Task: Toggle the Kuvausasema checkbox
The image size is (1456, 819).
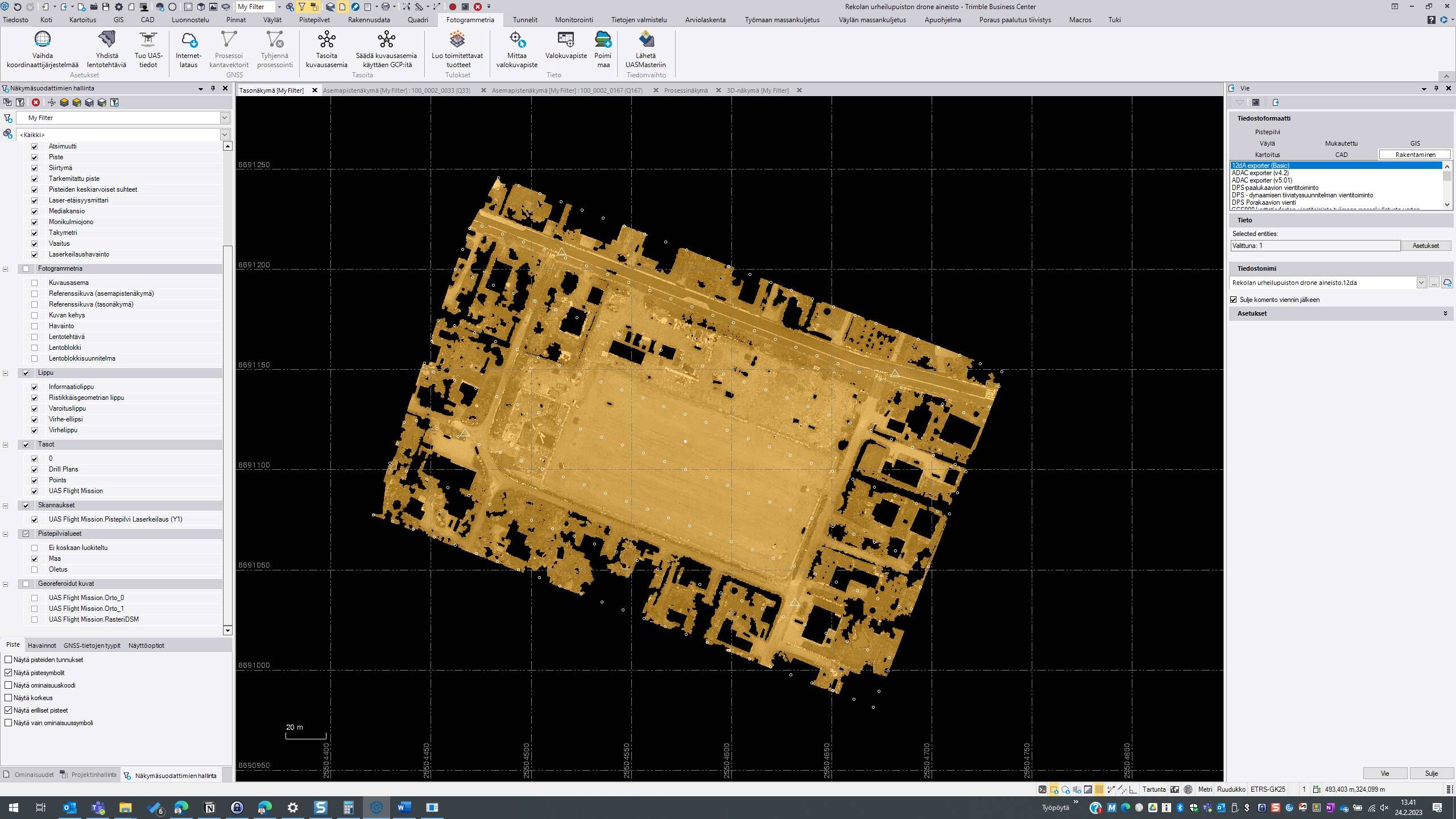Action: point(35,283)
